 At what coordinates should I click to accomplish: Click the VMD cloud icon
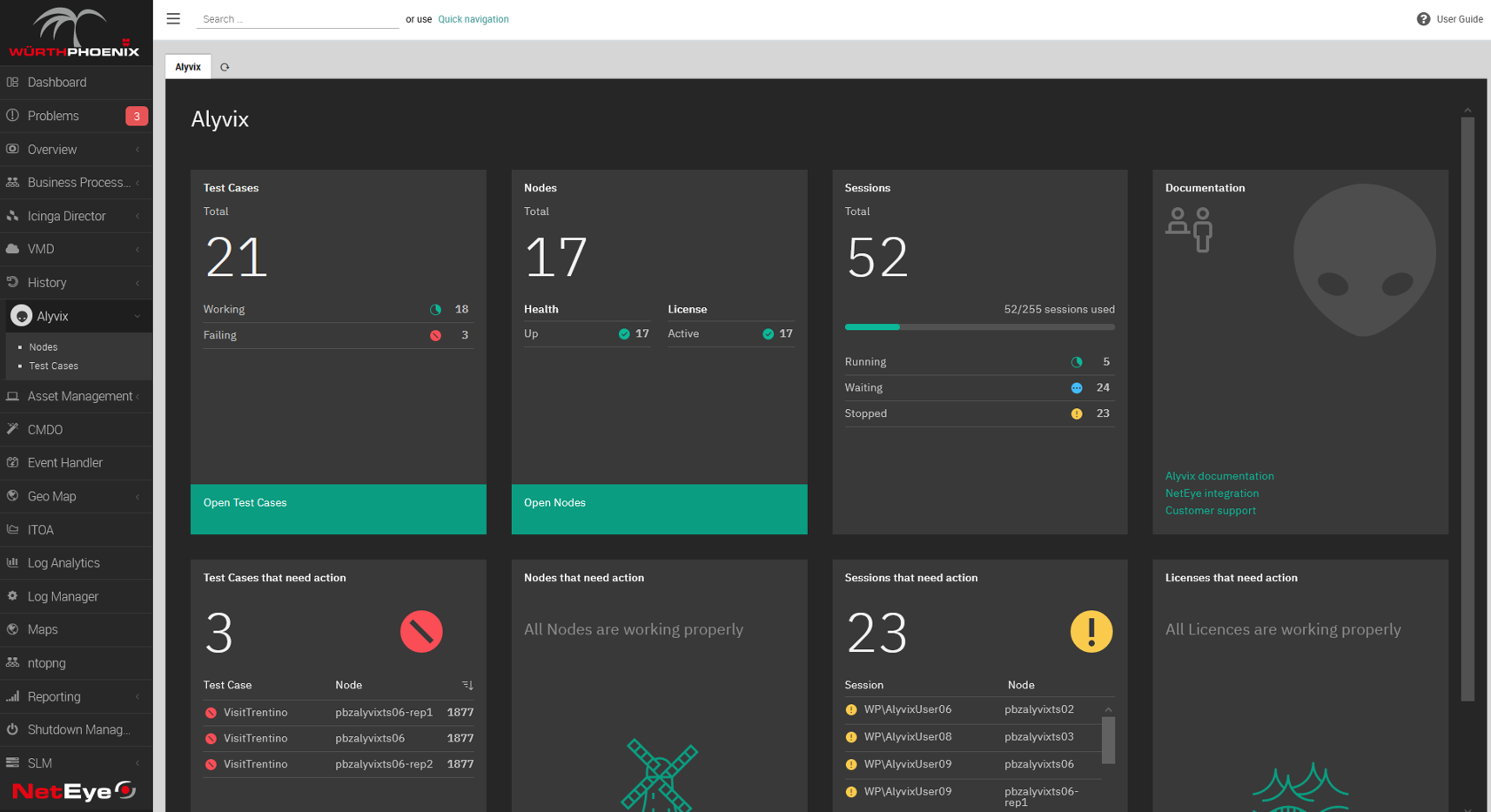tap(12, 249)
